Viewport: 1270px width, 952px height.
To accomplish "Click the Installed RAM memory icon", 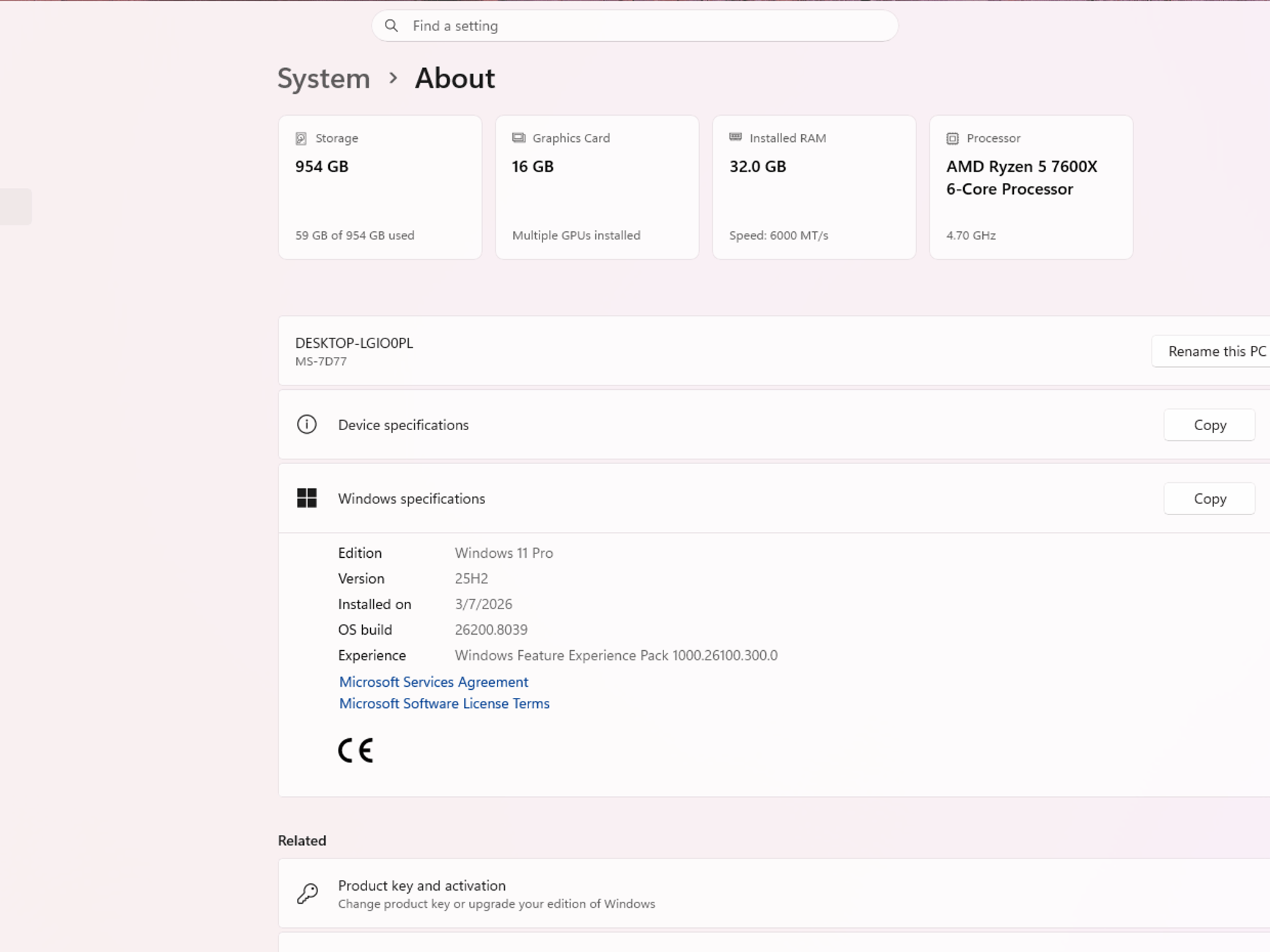I will tap(735, 137).
